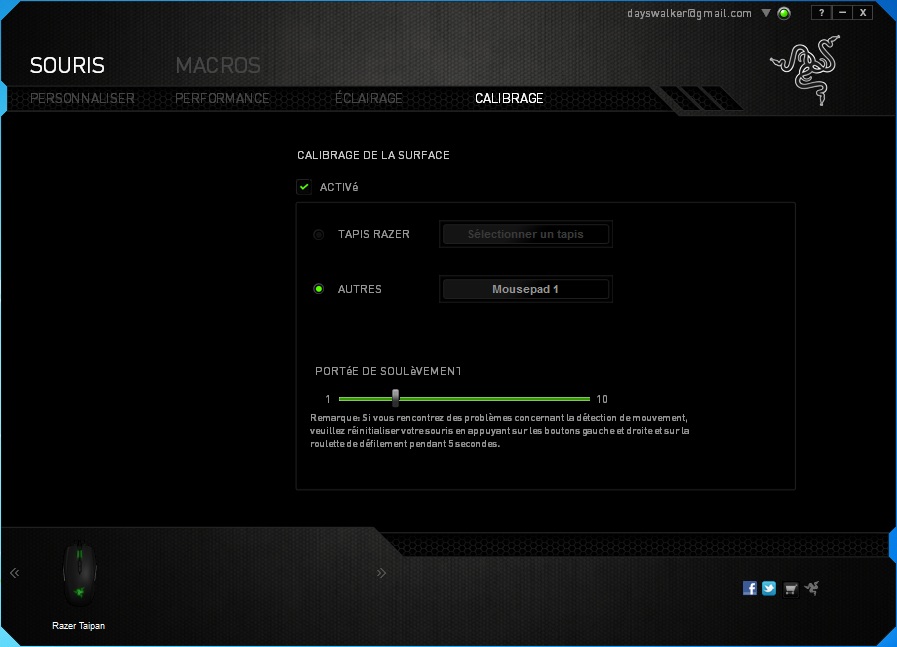
Task: Select the TAPIS RAZER radio button
Action: tap(319, 235)
